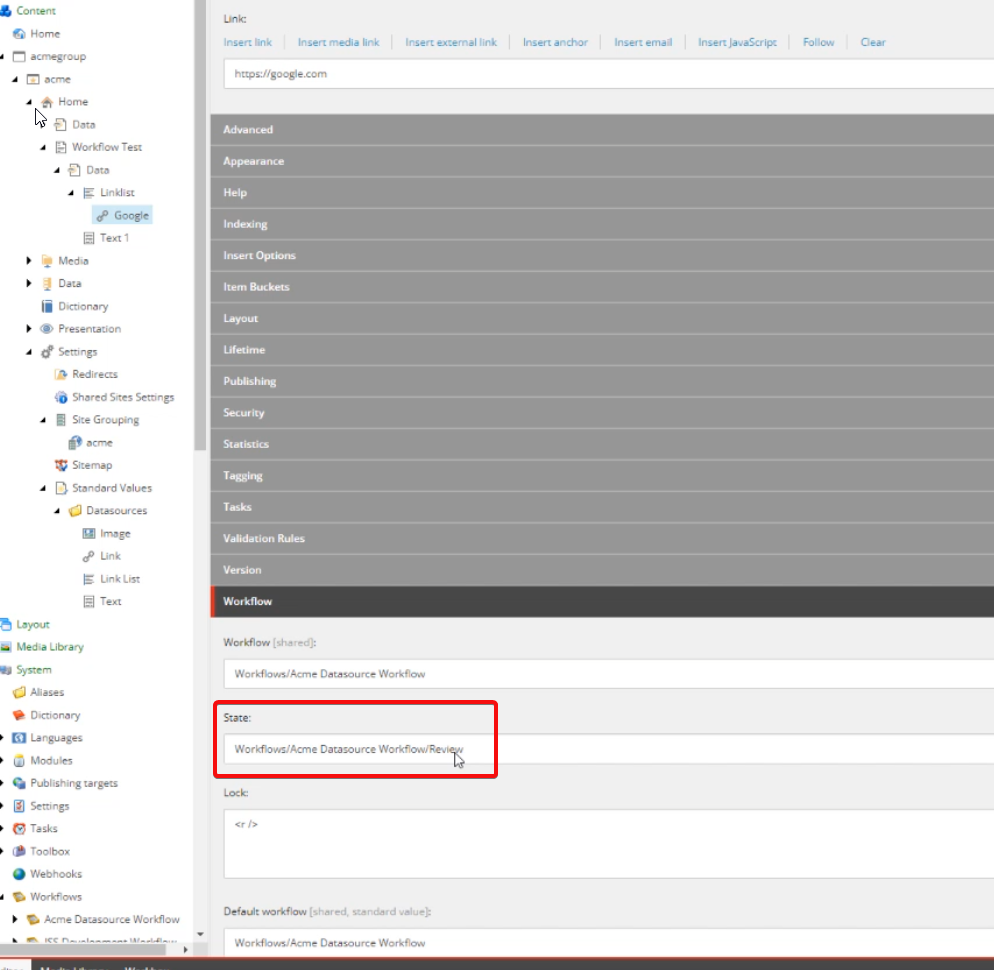Collapse the Site Grouping node
The width and height of the screenshot is (994, 970).
coord(43,420)
